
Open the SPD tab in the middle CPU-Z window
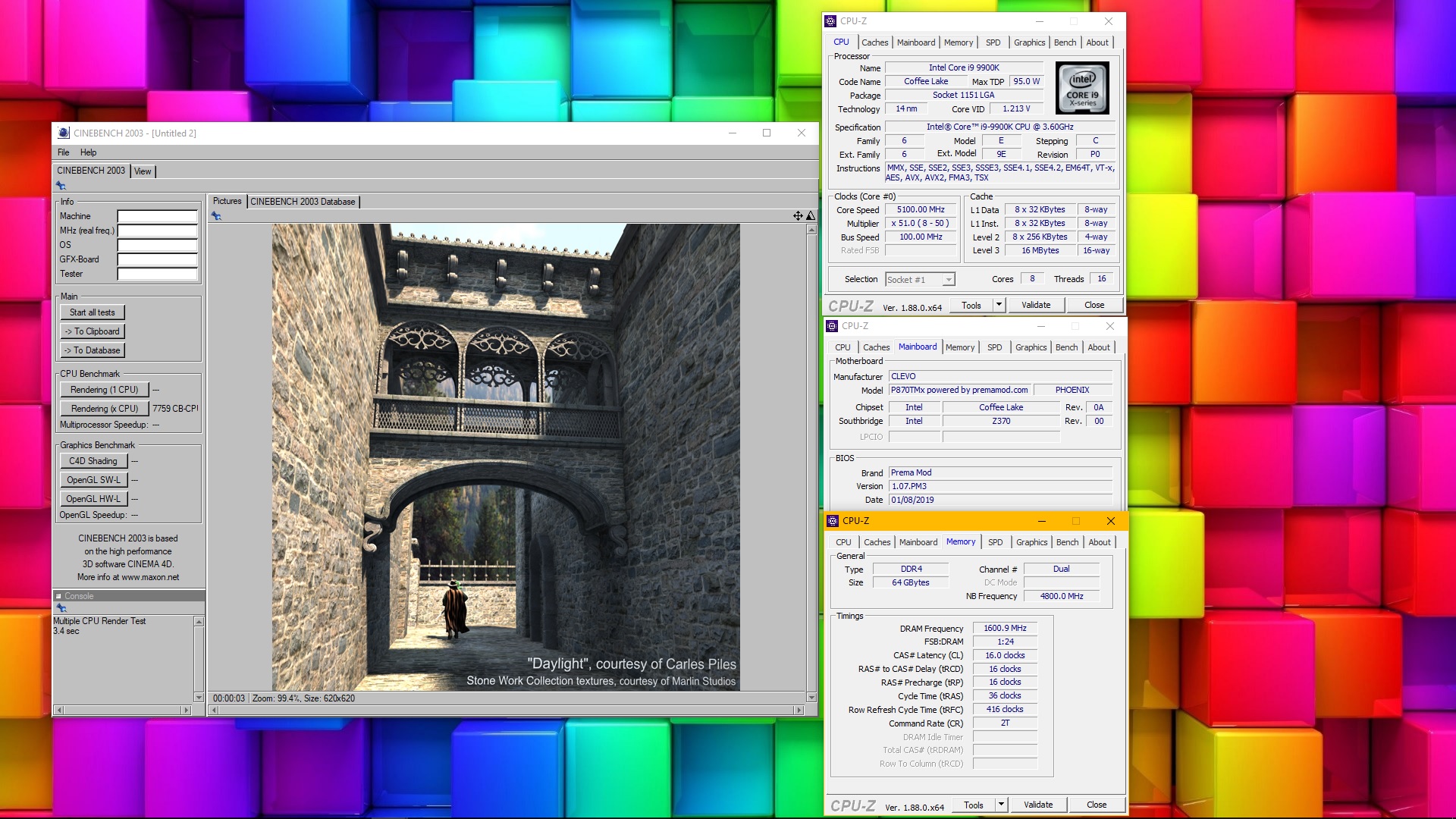pos(994,347)
